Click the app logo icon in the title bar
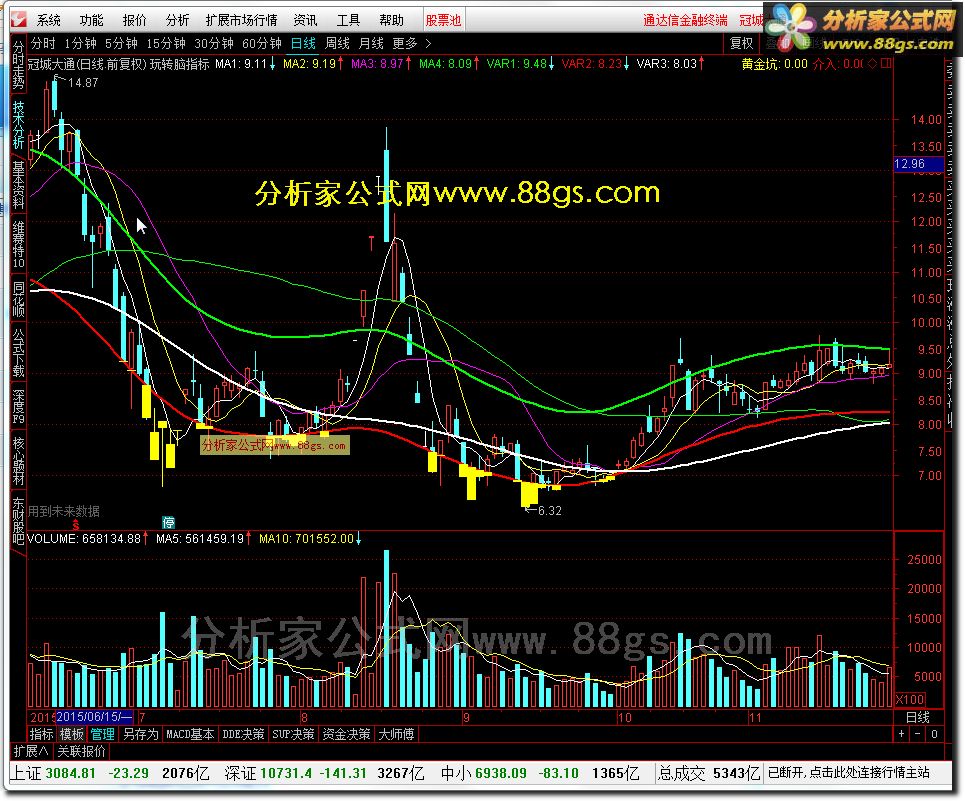Viewport: 965px width, 801px height. pyautogui.click(x=18, y=20)
